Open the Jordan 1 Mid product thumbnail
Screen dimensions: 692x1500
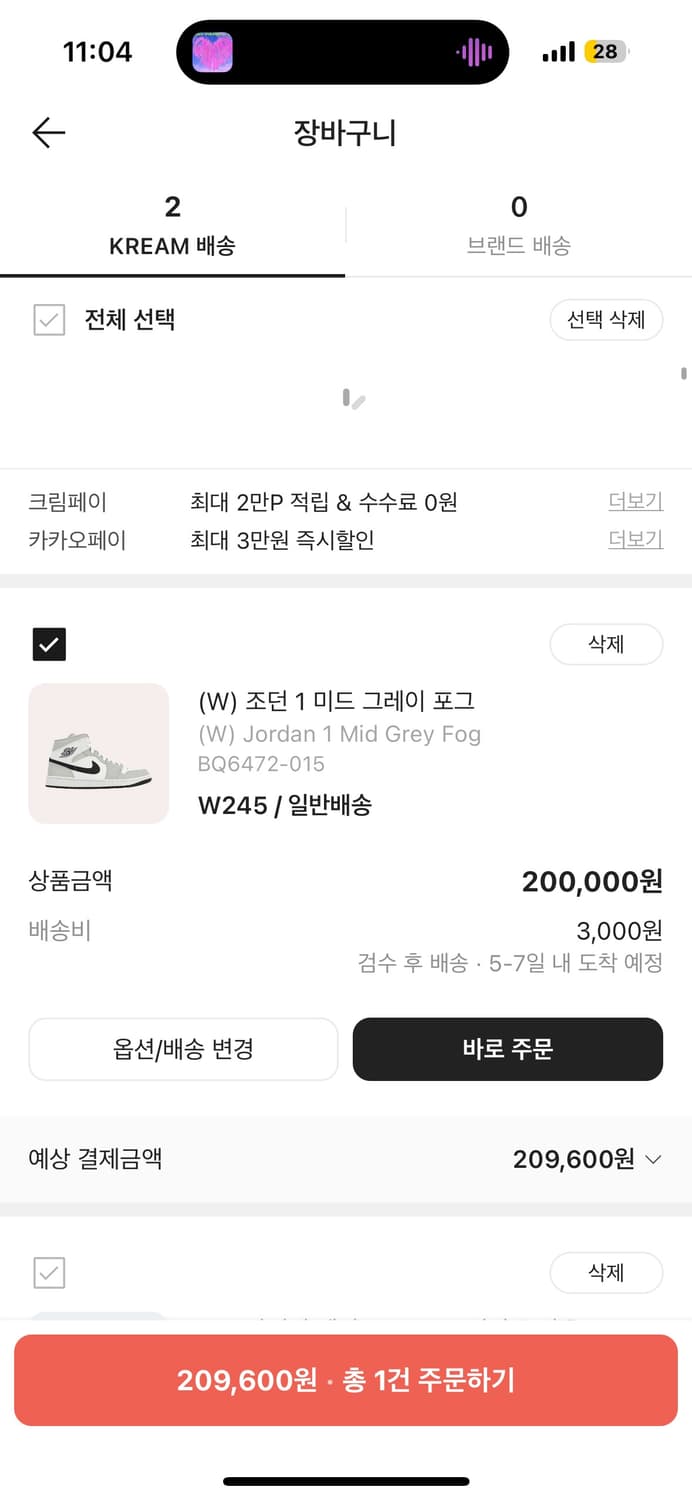point(98,753)
